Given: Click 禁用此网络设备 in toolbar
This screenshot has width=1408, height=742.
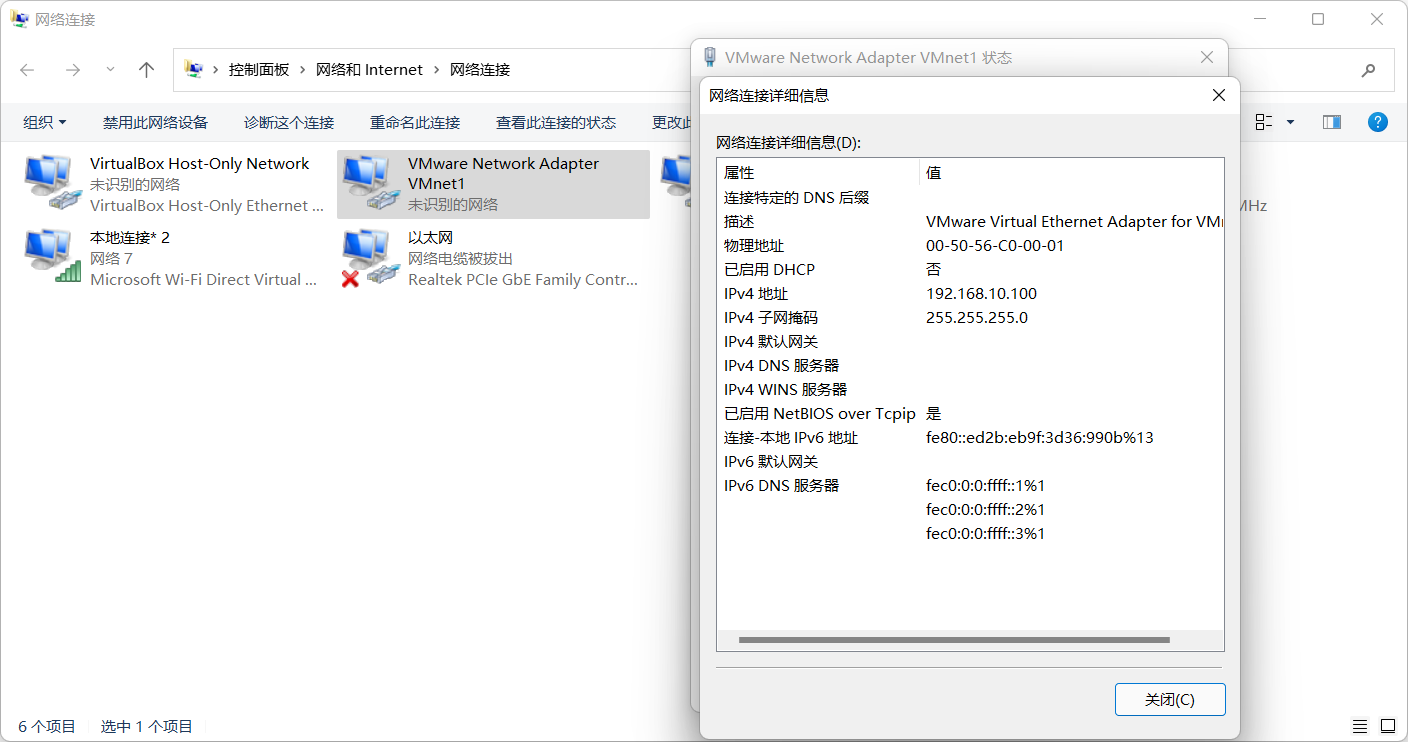Looking at the screenshot, I should (155, 122).
